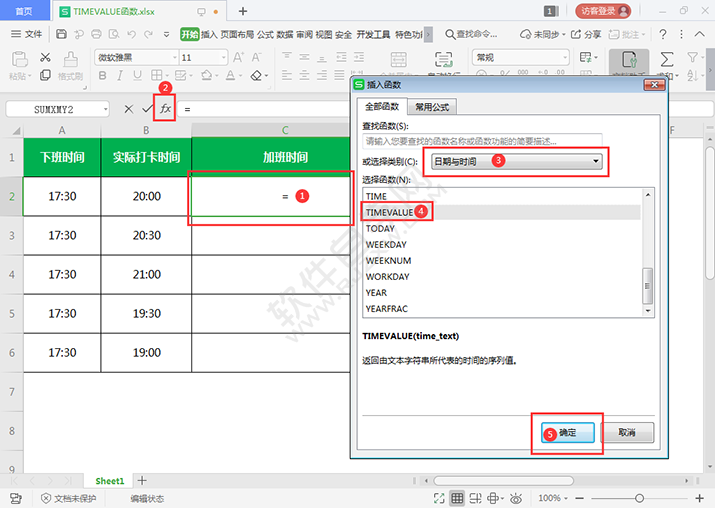The height and width of the screenshot is (508, 715).
Task: Open the font size dropdown
Action: [x=223, y=57]
